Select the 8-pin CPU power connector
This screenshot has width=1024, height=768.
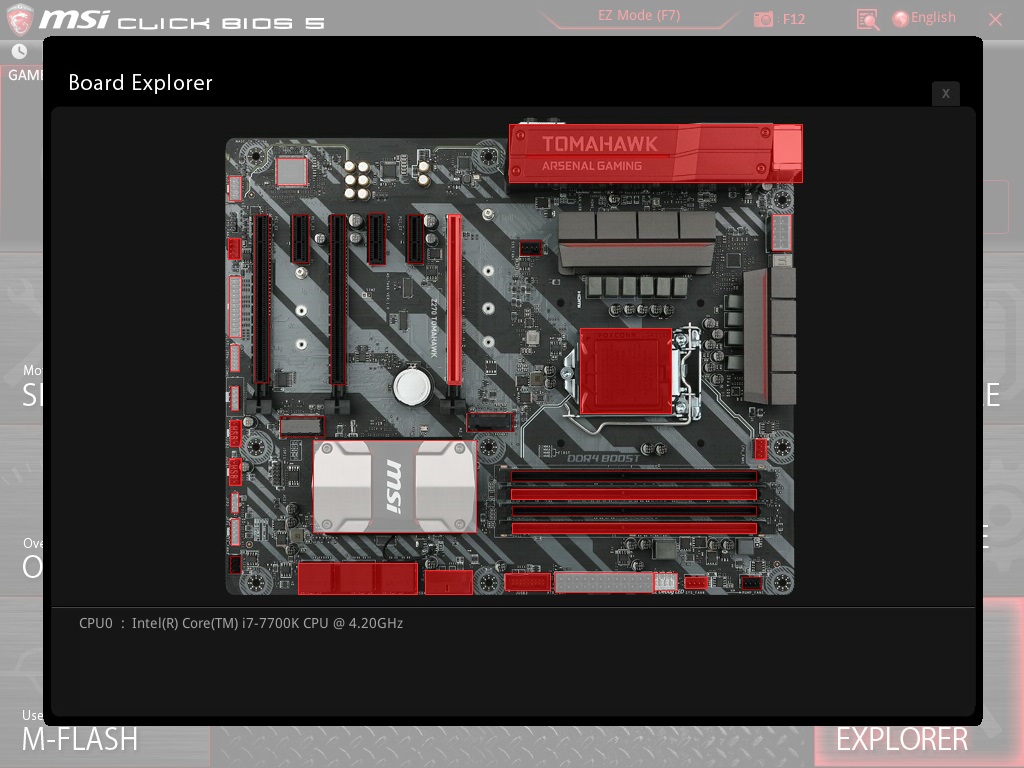point(782,232)
